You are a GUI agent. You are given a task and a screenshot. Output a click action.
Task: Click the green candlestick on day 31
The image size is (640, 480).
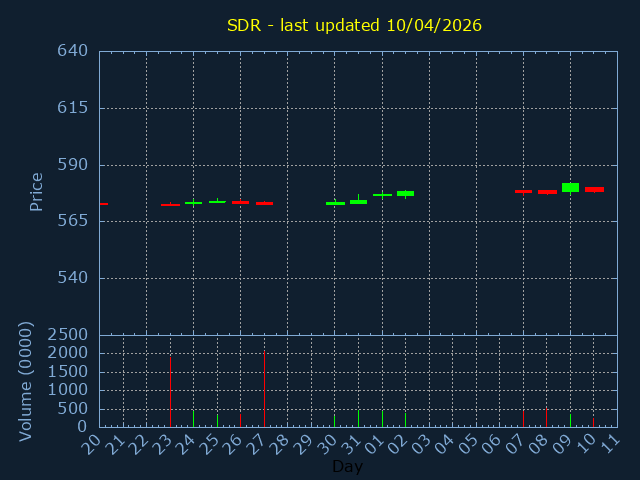pyautogui.click(x=358, y=201)
